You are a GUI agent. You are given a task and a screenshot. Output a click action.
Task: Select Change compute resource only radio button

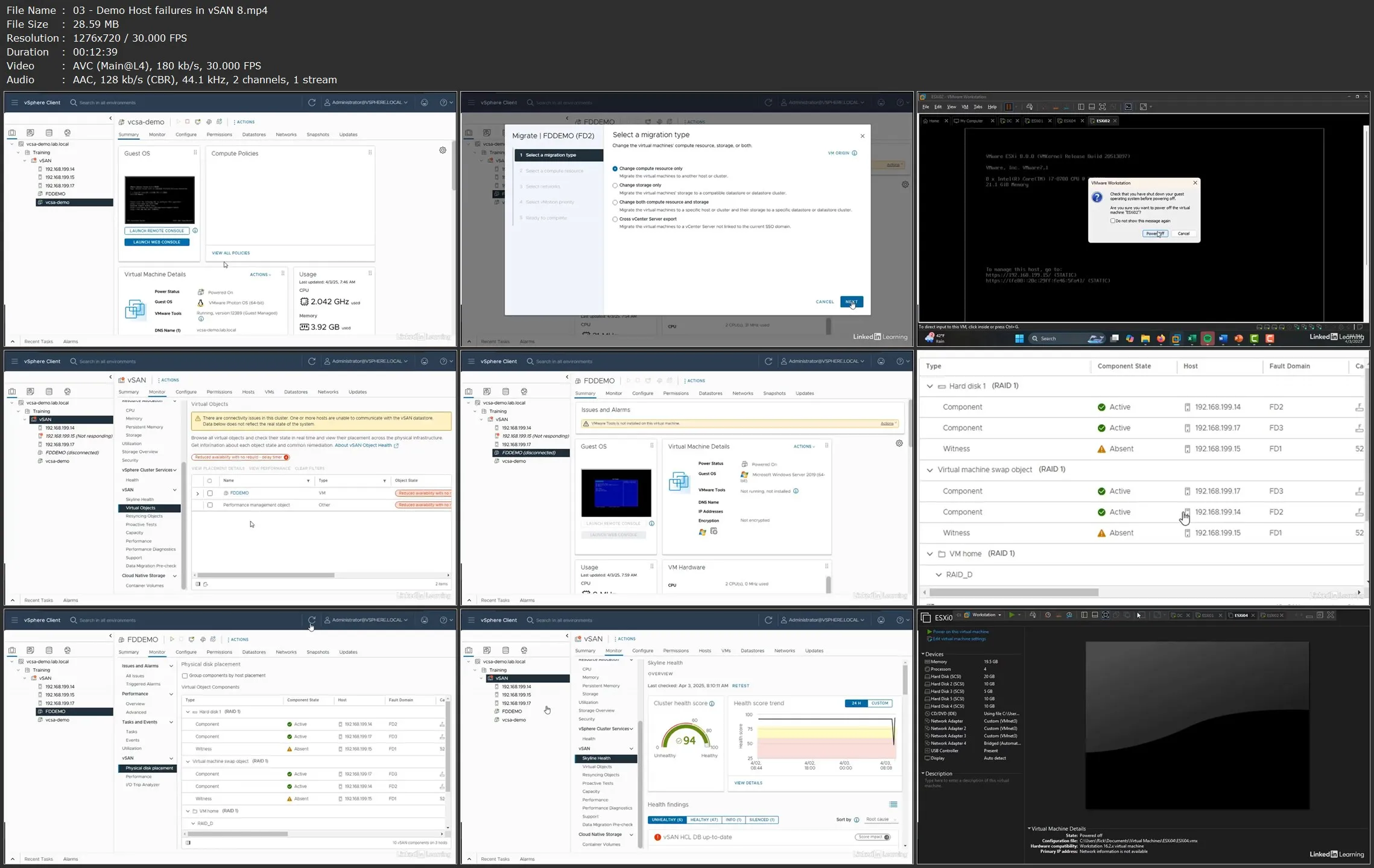click(x=615, y=169)
